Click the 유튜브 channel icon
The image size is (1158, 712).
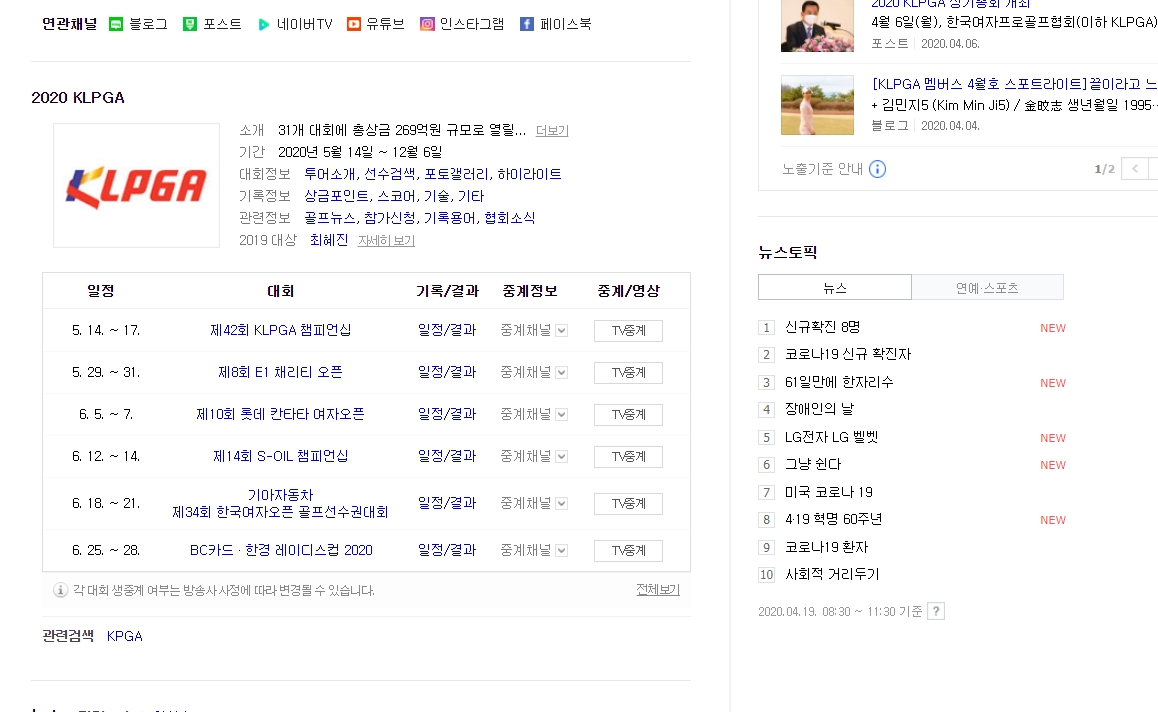pos(354,24)
